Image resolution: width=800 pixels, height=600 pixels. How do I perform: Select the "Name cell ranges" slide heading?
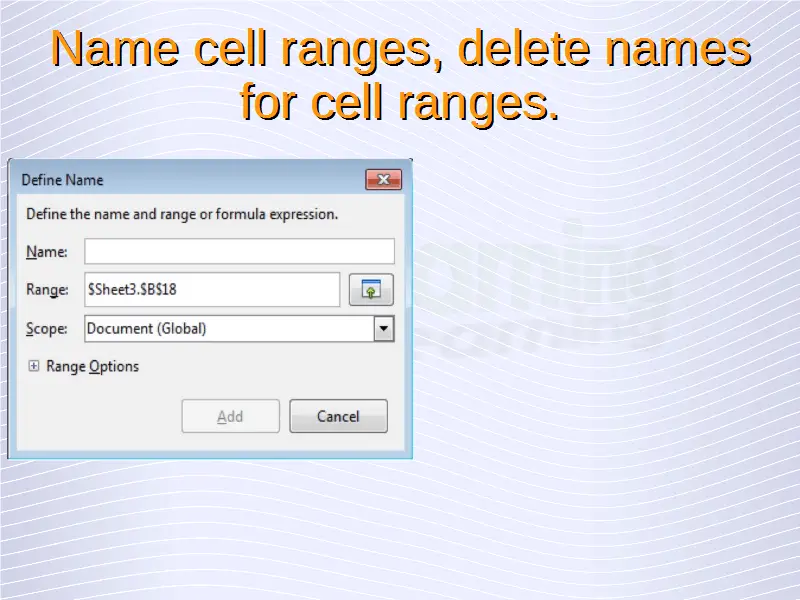point(400,50)
